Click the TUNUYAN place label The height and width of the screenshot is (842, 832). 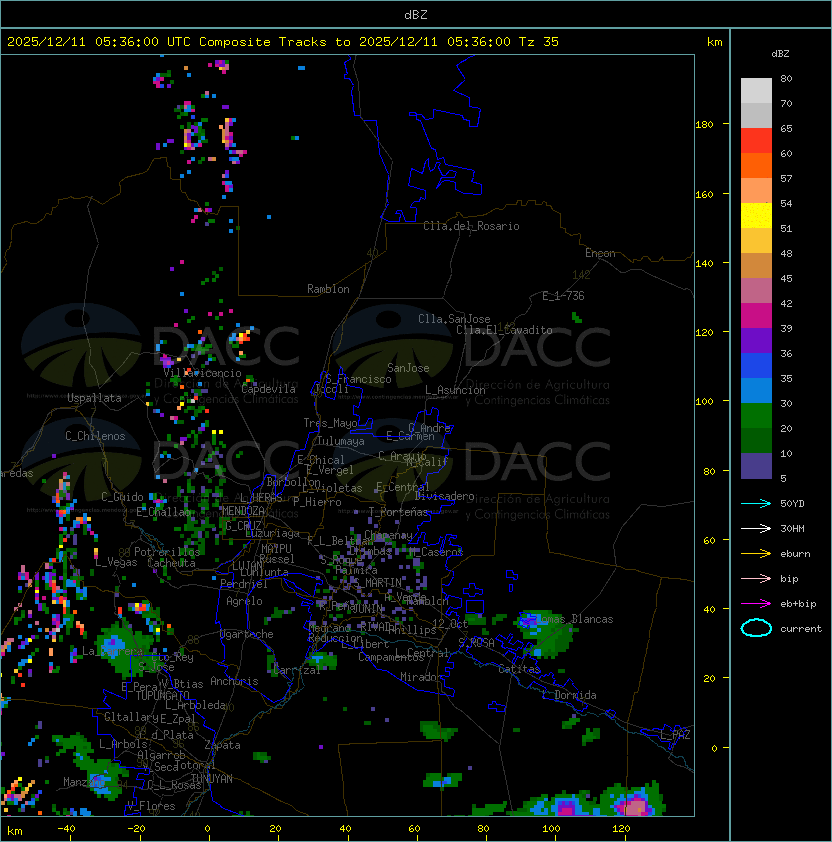(x=212, y=779)
